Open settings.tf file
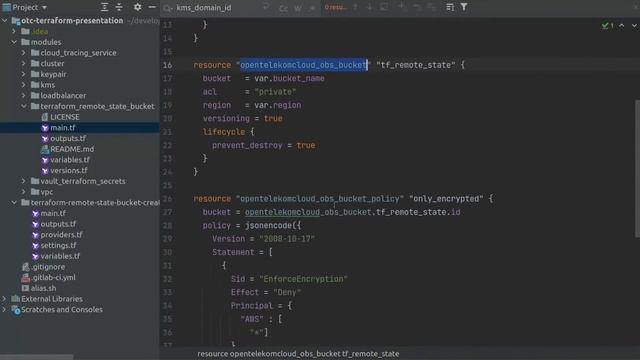640x360 pixels. [58, 245]
